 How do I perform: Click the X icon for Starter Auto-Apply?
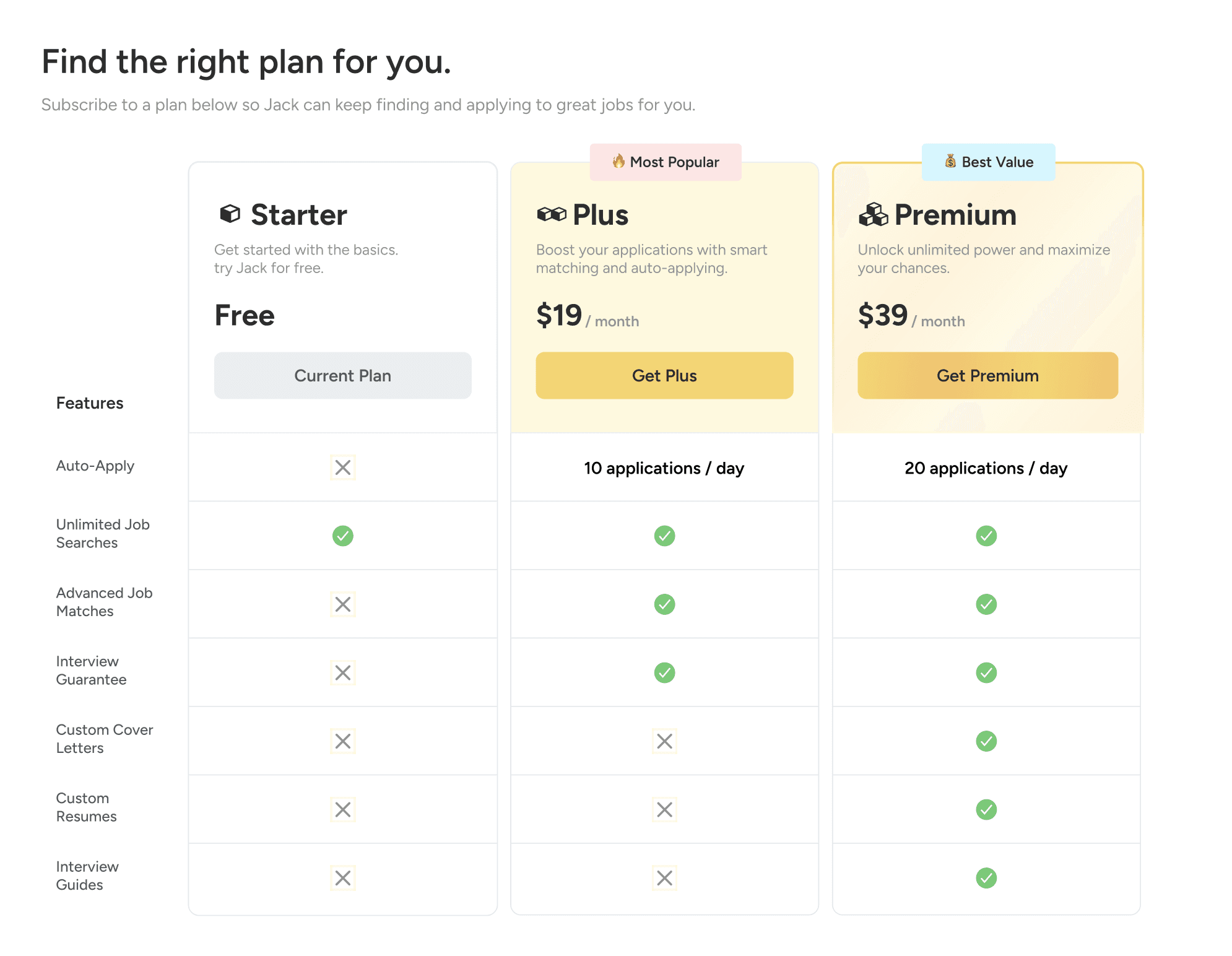coord(342,467)
